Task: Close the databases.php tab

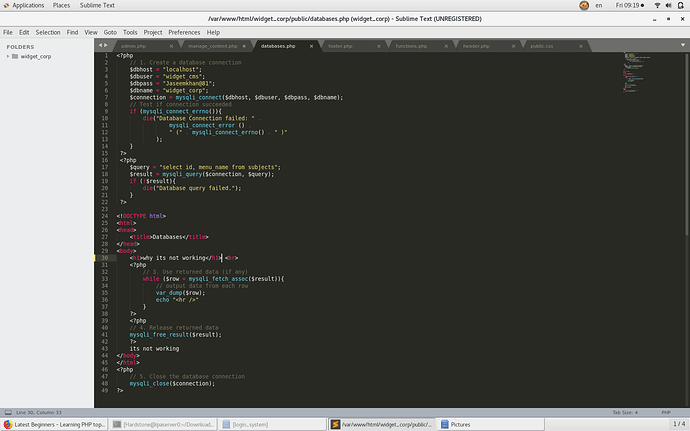Action: tap(311, 46)
